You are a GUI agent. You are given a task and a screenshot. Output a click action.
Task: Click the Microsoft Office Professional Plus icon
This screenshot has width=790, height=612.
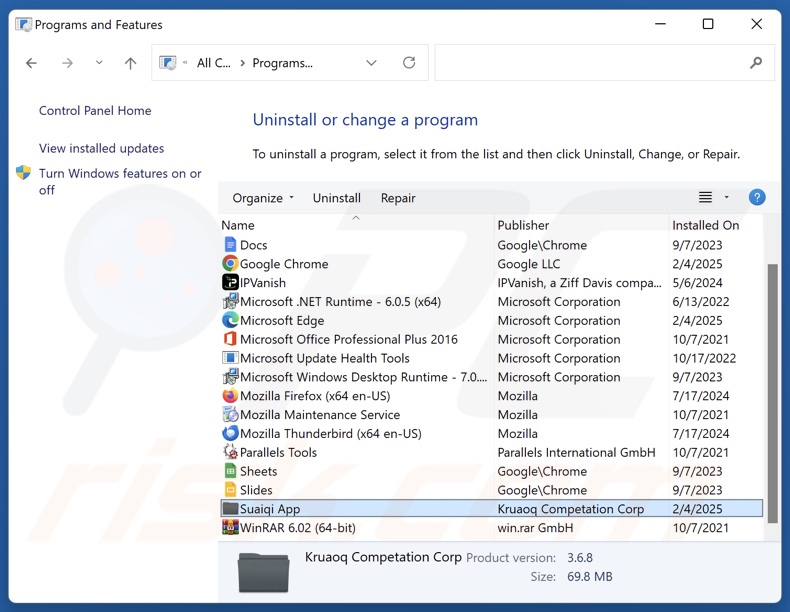click(230, 339)
